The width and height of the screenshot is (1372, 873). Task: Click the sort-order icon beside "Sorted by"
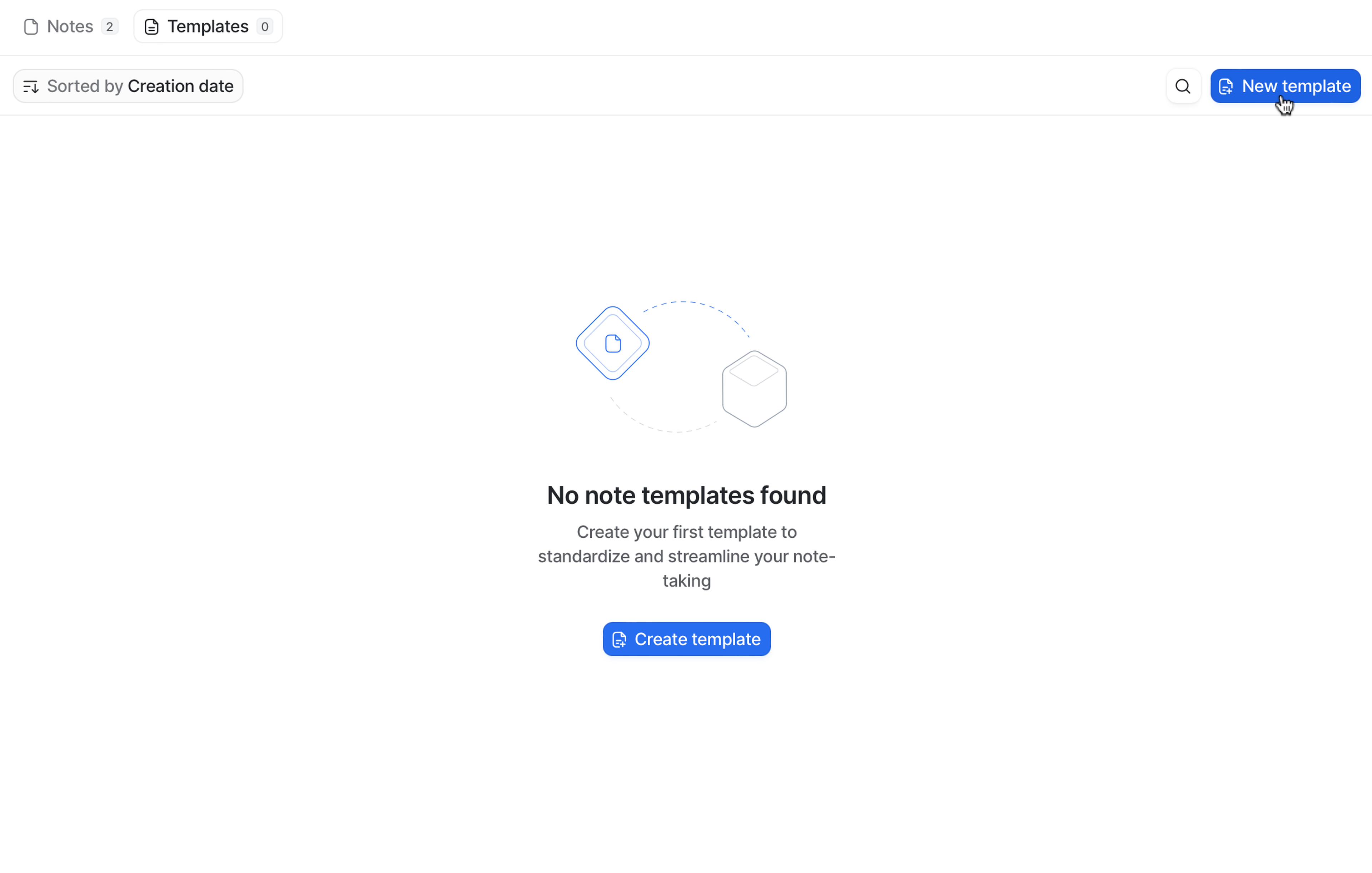click(x=31, y=86)
